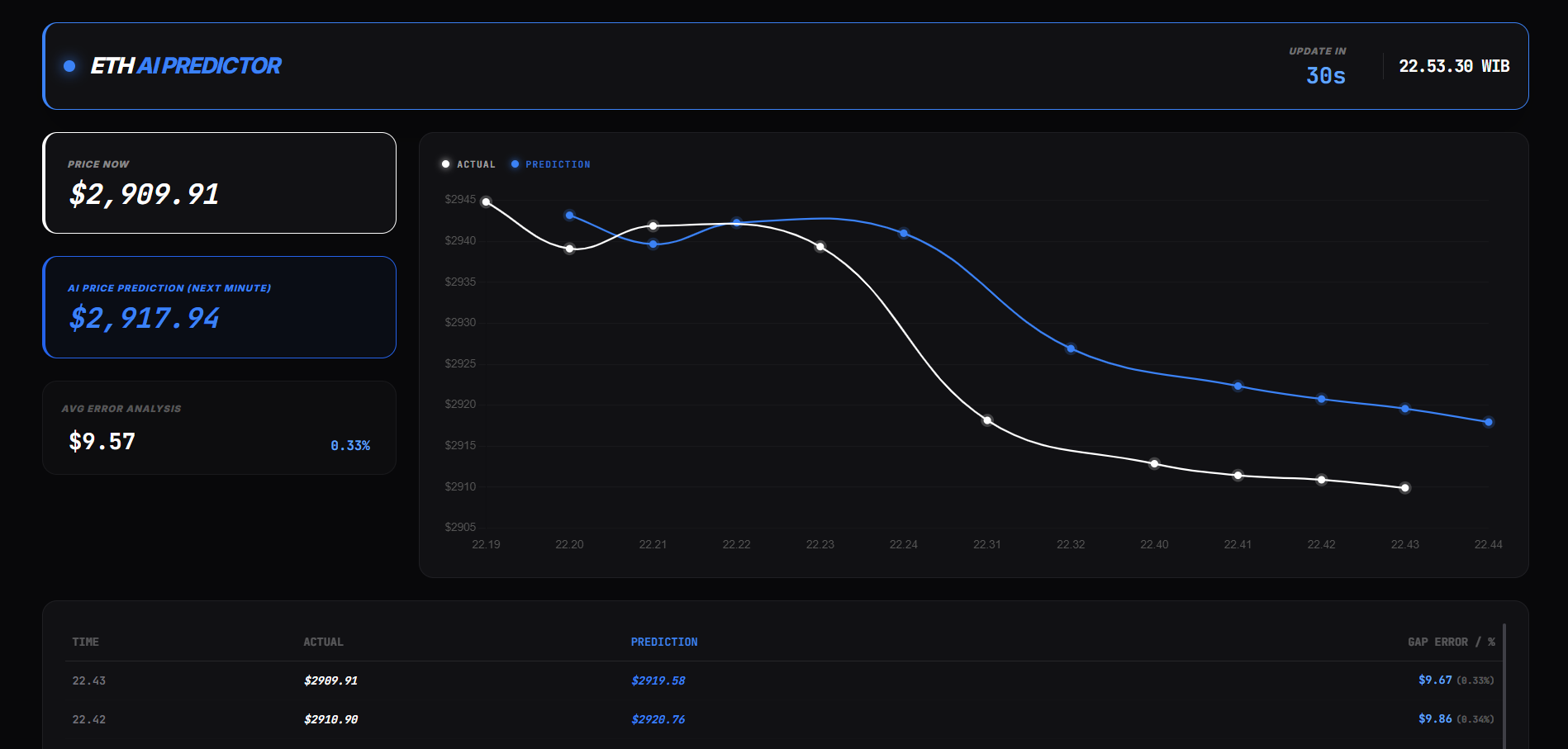Select the PREDICTION table column header
Viewport: 1568px width, 749px height.
663,641
